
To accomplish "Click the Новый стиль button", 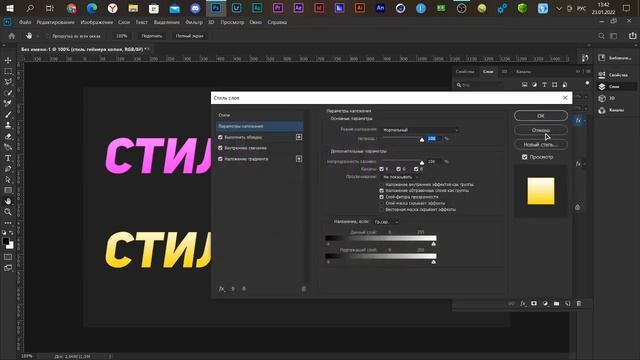I will (541, 144).
